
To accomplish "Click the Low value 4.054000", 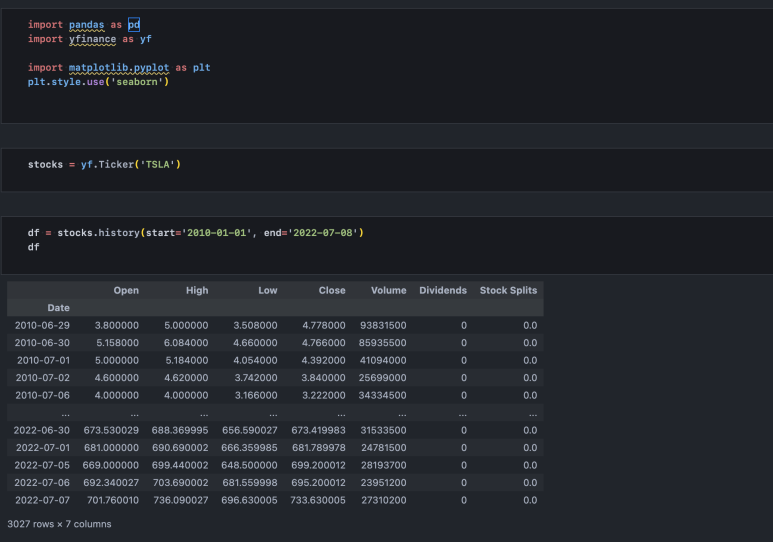I will pos(255,361).
